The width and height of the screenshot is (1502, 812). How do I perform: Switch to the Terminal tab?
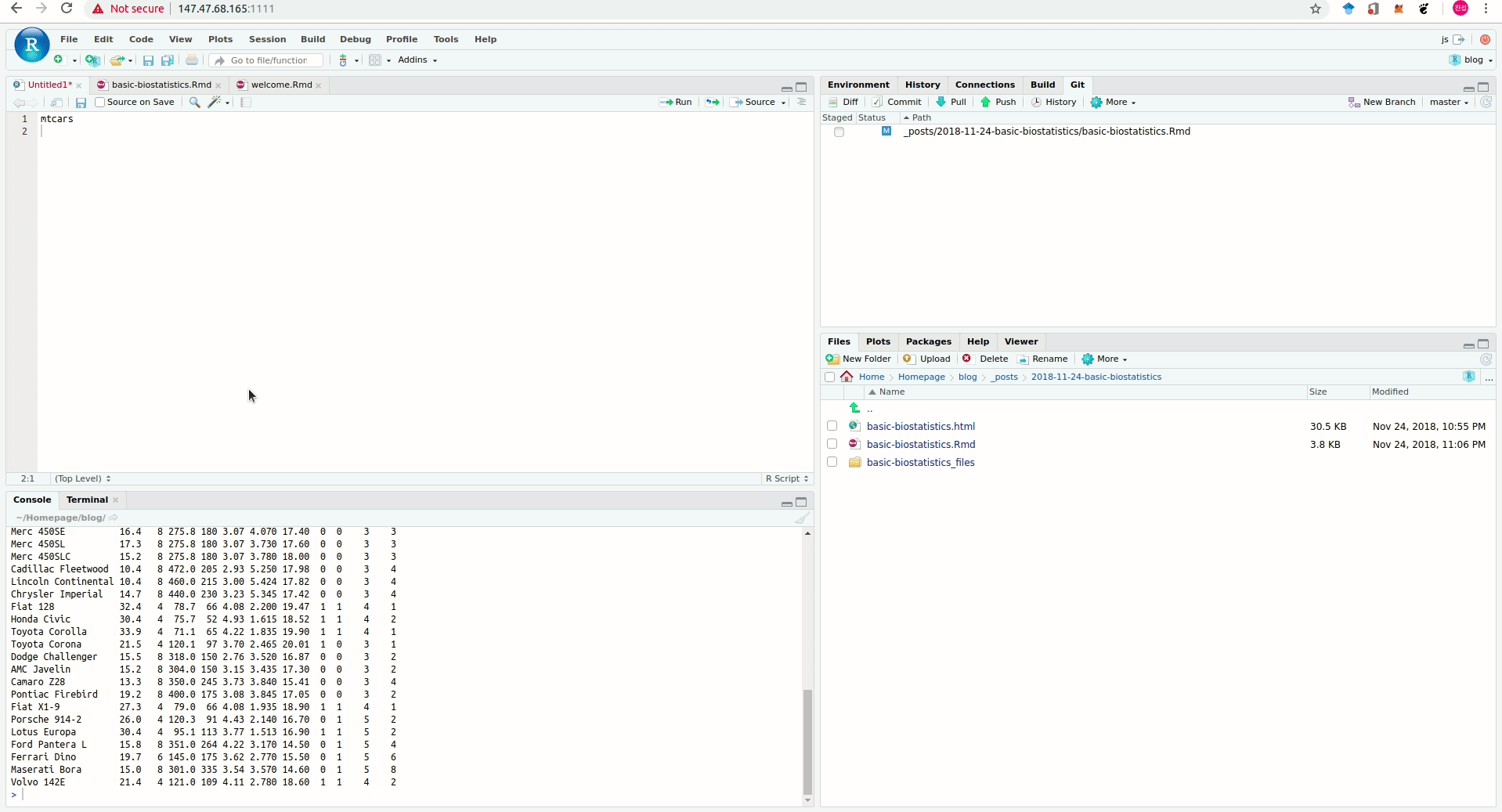[x=87, y=500]
